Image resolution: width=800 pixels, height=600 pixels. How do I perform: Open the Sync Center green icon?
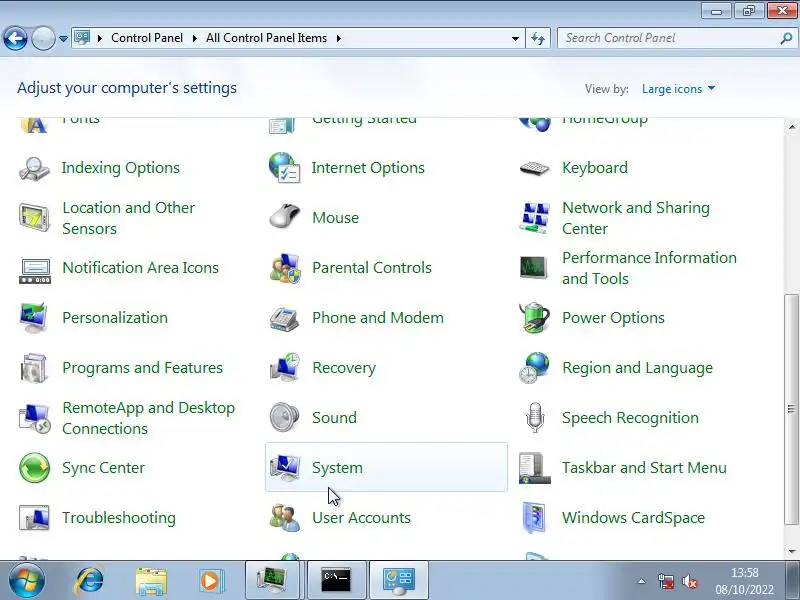34,468
